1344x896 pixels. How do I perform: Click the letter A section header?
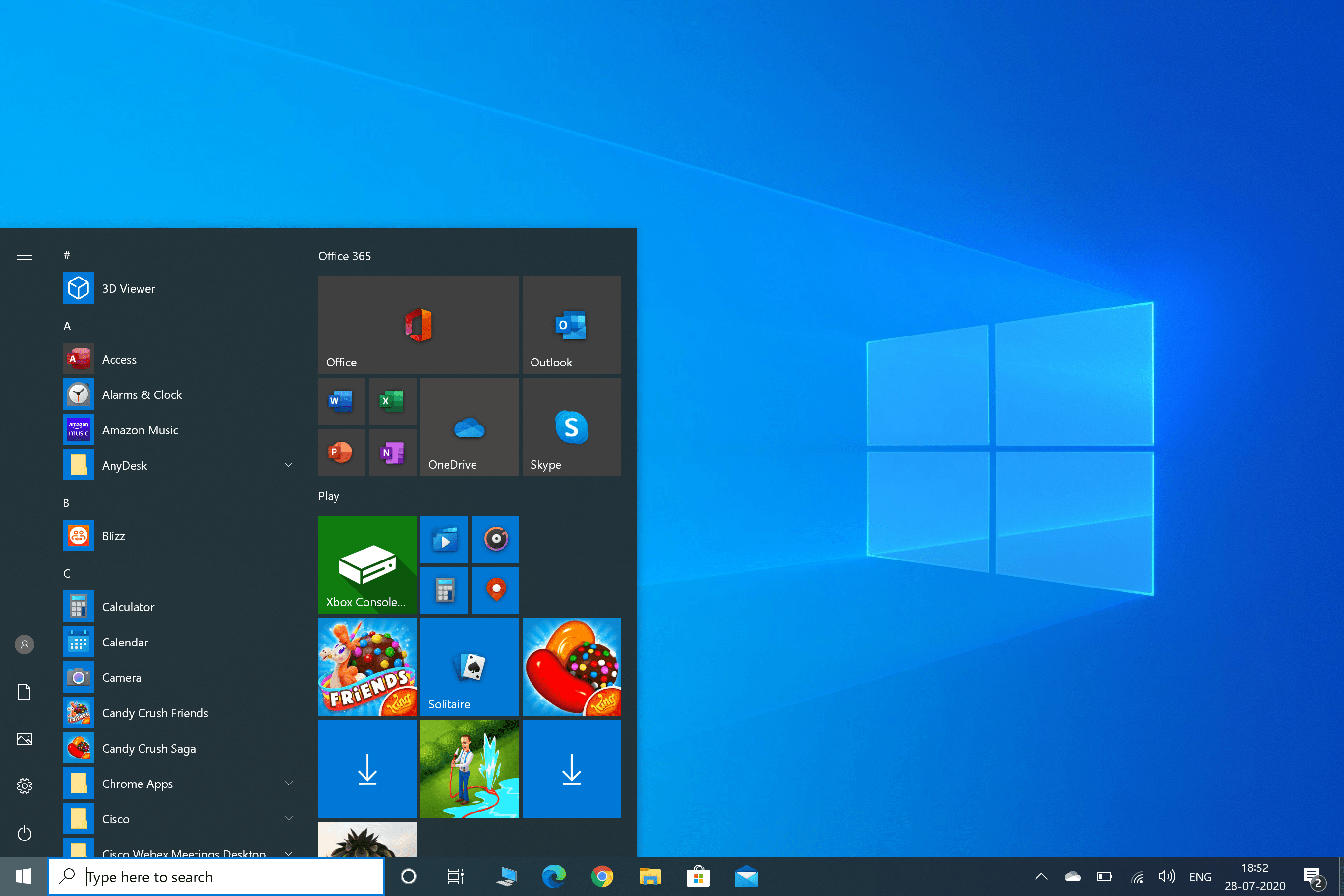click(67, 326)
